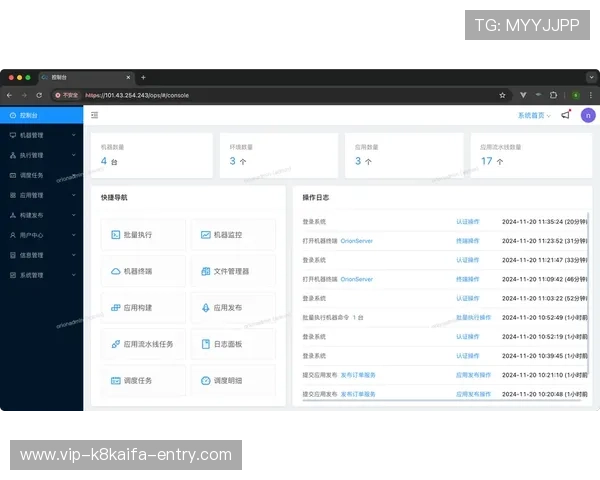Click 批量执行操作 tag in the log
The image size is (600, 480).
pos(473,317)
